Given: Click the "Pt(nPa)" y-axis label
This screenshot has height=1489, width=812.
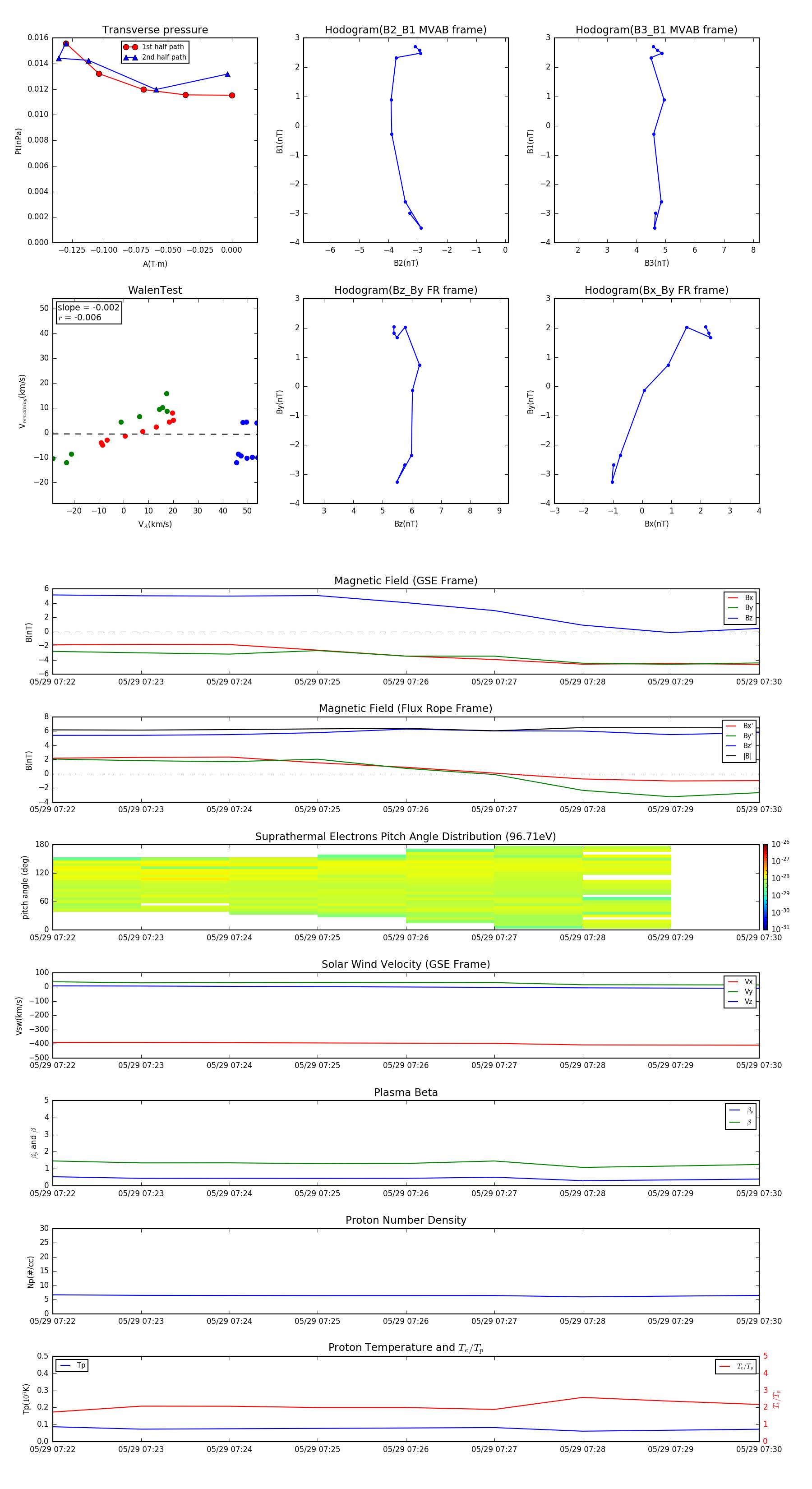Looking at the screenshot, I should click(18, 141).
